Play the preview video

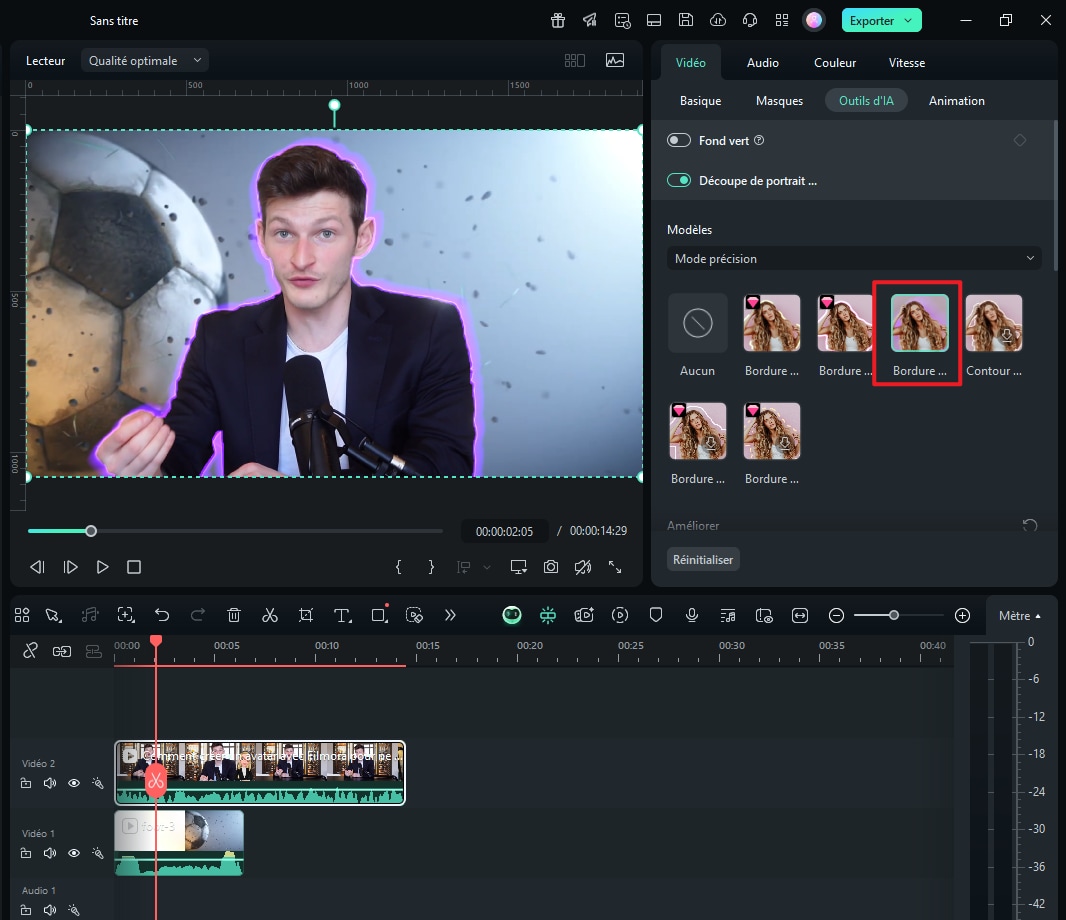point(102,567)
